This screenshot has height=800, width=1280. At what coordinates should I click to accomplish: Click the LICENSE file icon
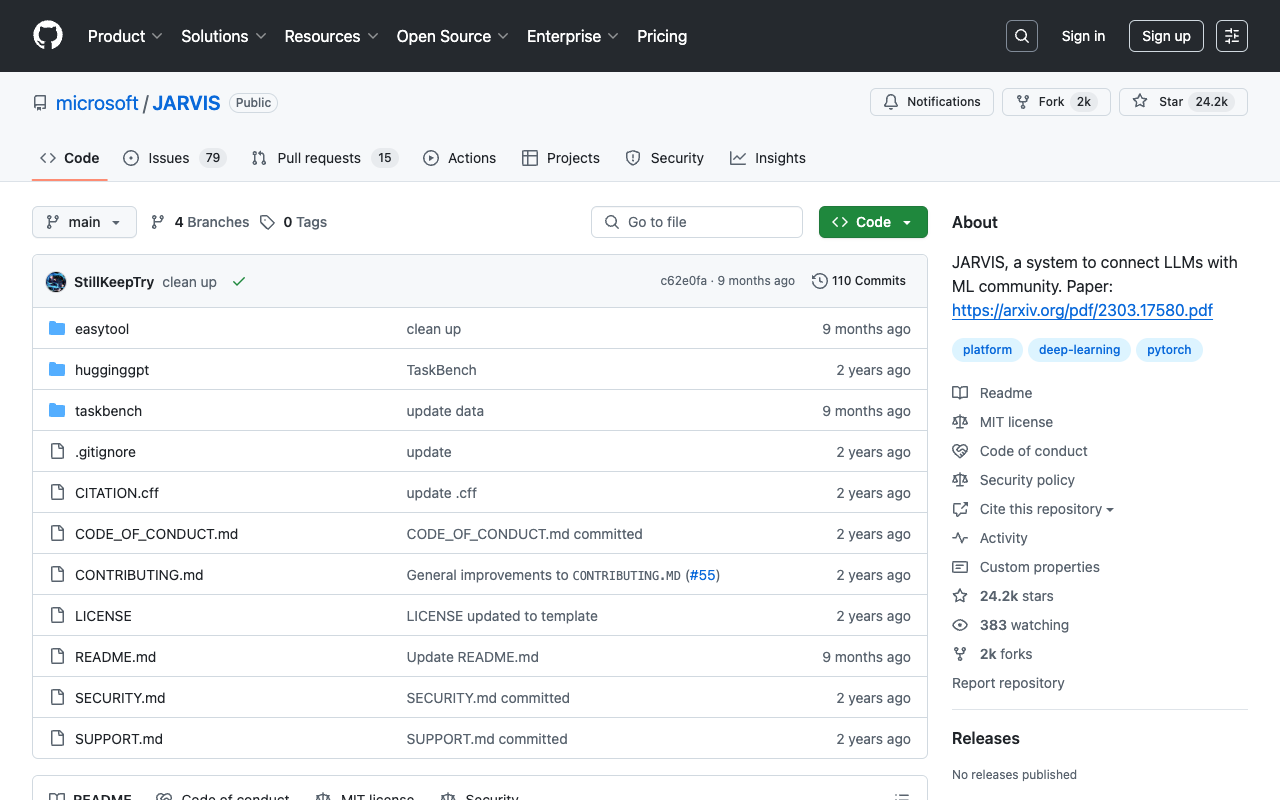pyautogui.click(x=57, y=616)
